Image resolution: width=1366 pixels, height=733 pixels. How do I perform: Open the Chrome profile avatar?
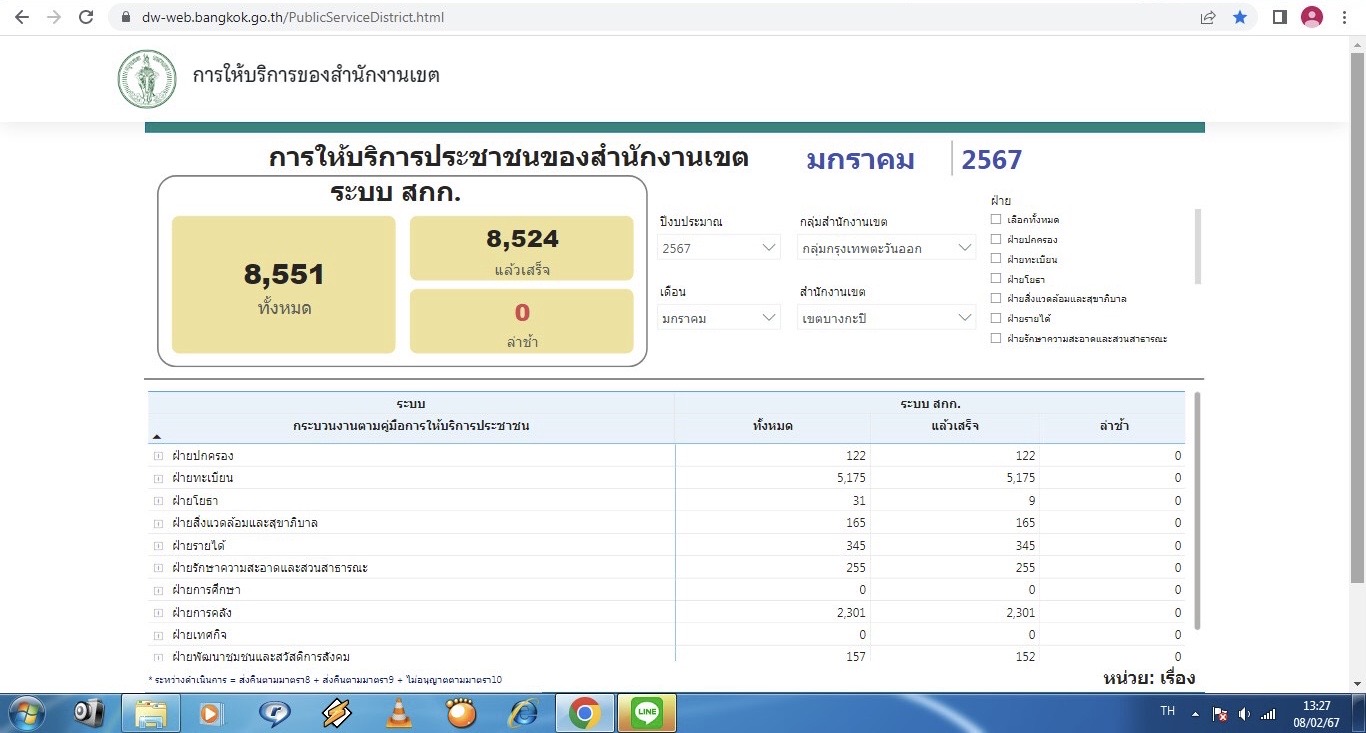1311,17
